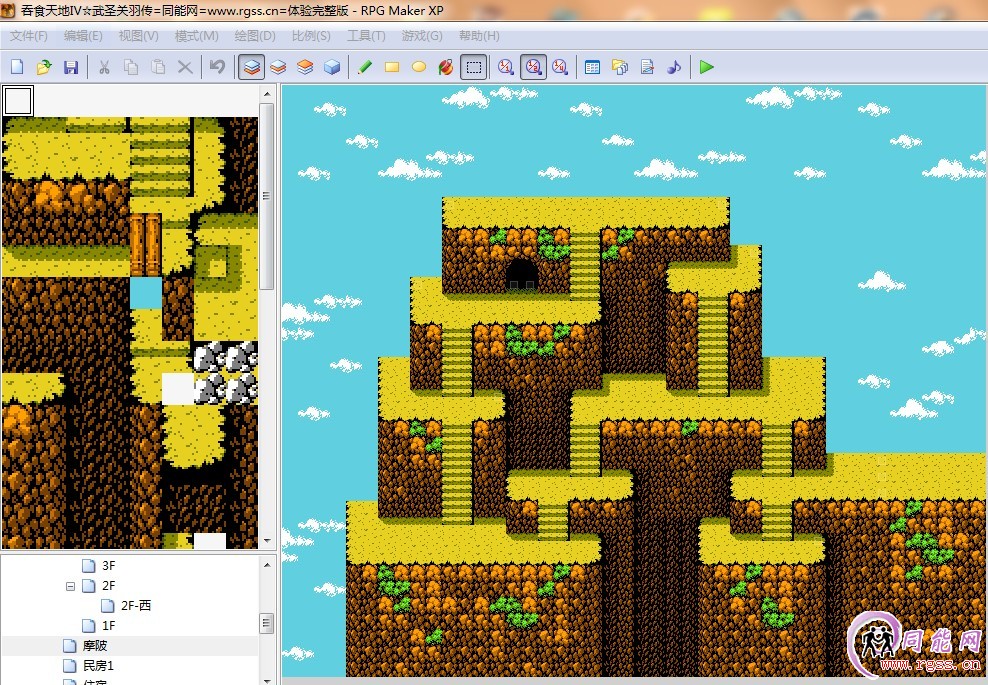This screenshot has height=685, width=988.
Task: Click the tileset panel scroll-up arrow
Action: click(267, 93)
